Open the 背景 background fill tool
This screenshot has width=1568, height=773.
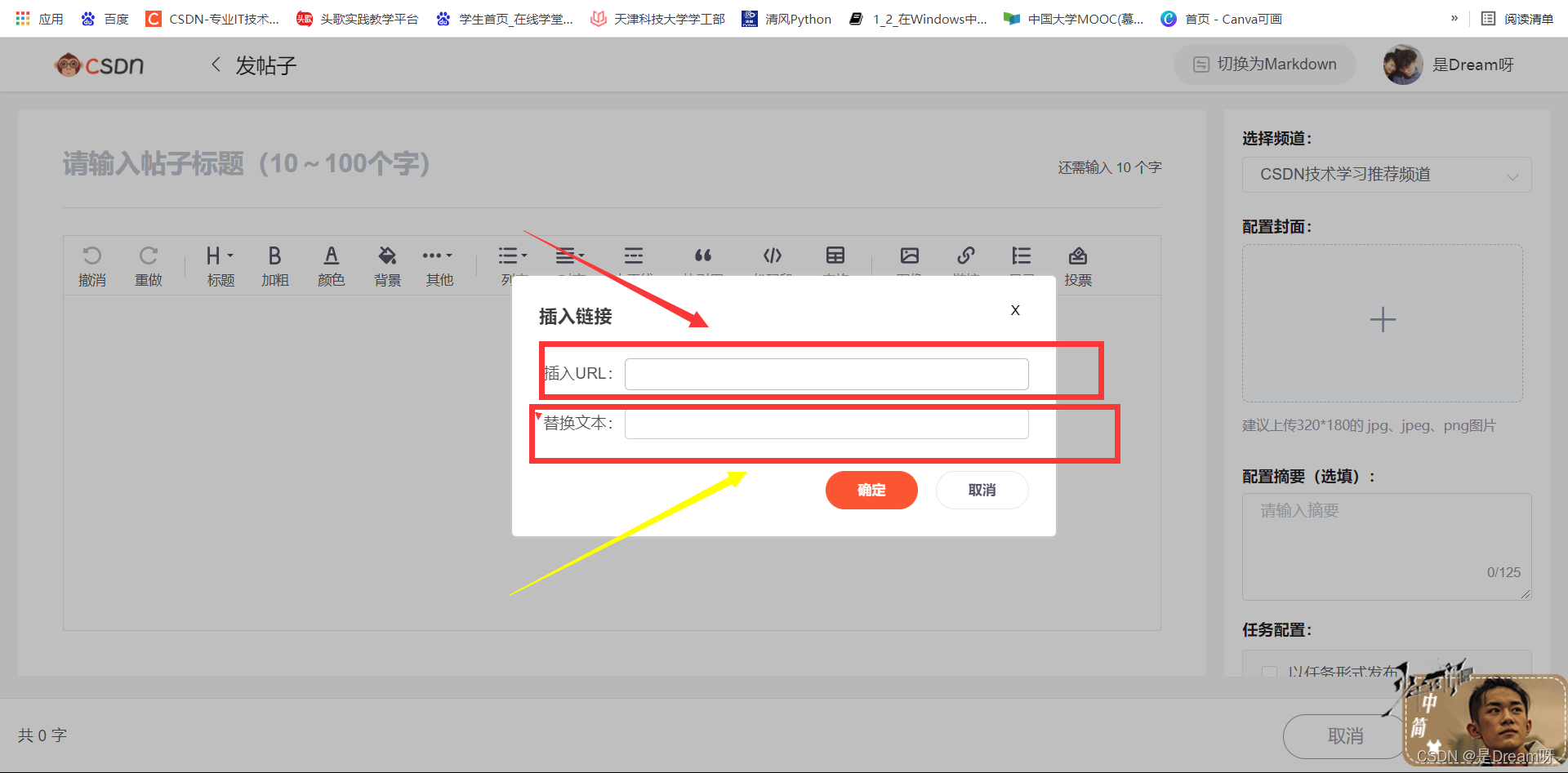[387, 255]
